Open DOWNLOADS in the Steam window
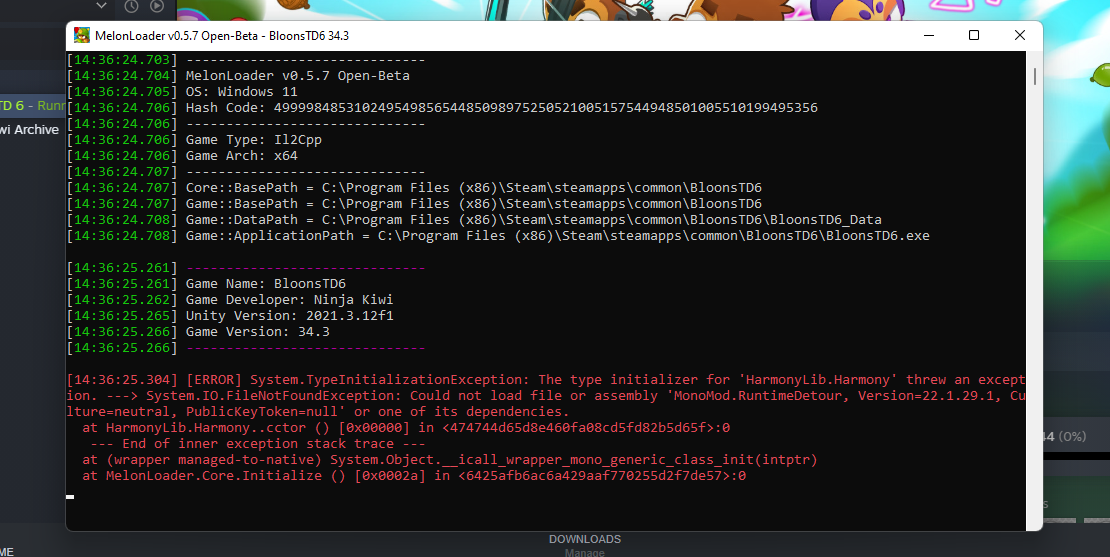 pyautogui.click(x=585, y=539)
